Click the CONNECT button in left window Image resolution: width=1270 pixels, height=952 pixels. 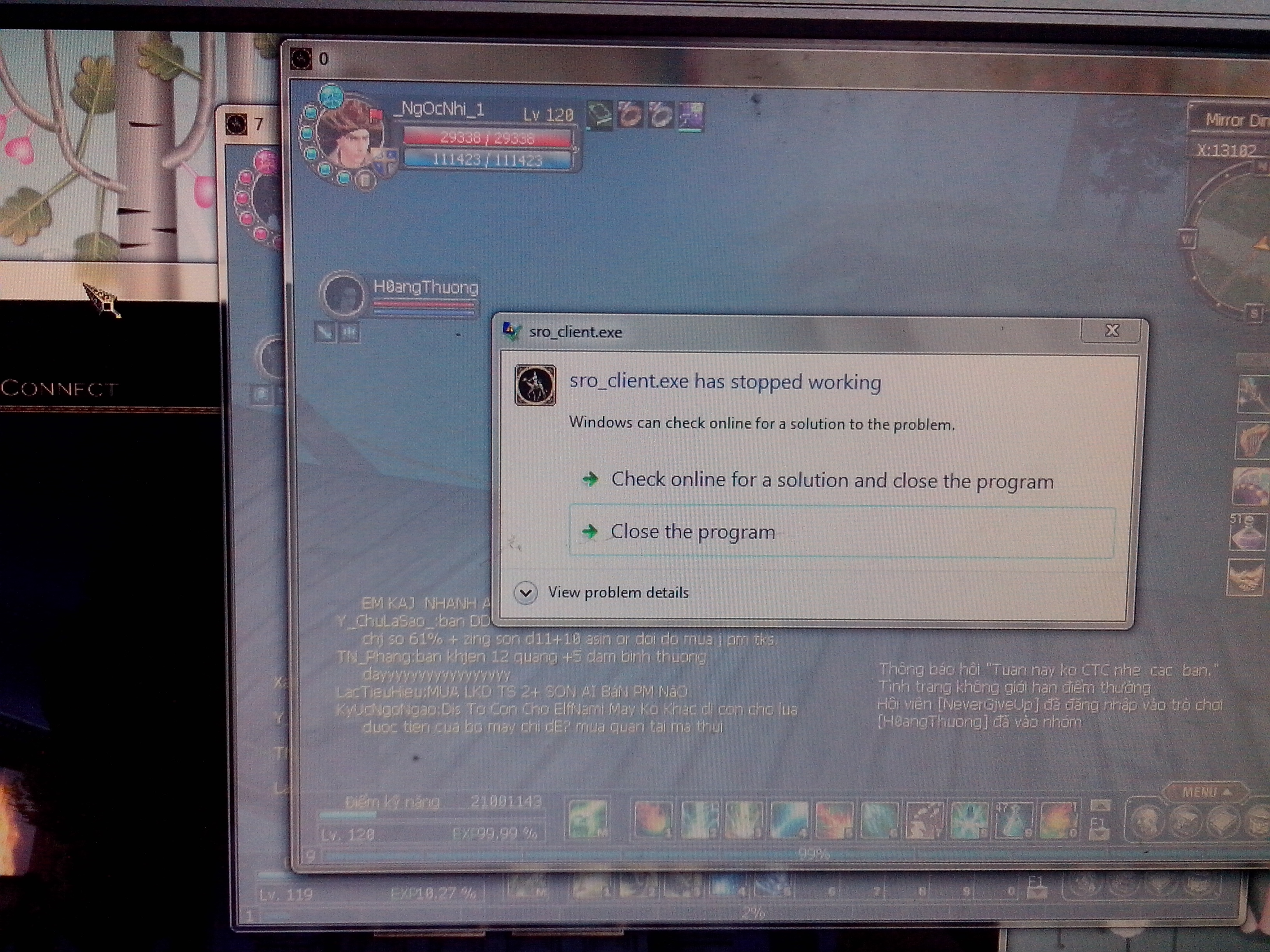point(59,388)
